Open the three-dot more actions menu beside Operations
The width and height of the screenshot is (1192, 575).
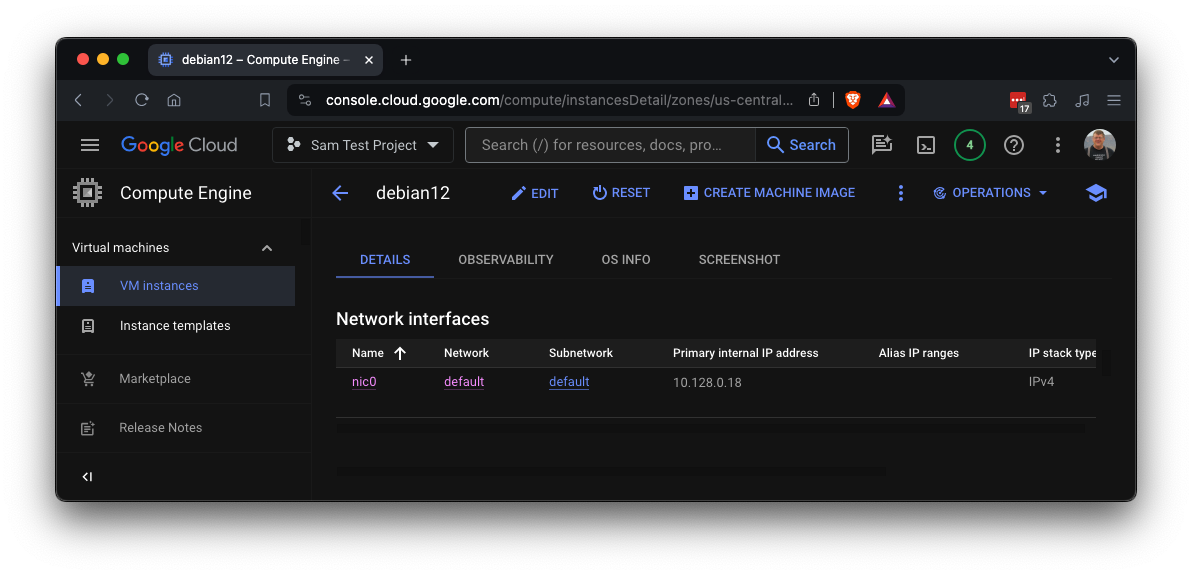(x=901, y=193)
